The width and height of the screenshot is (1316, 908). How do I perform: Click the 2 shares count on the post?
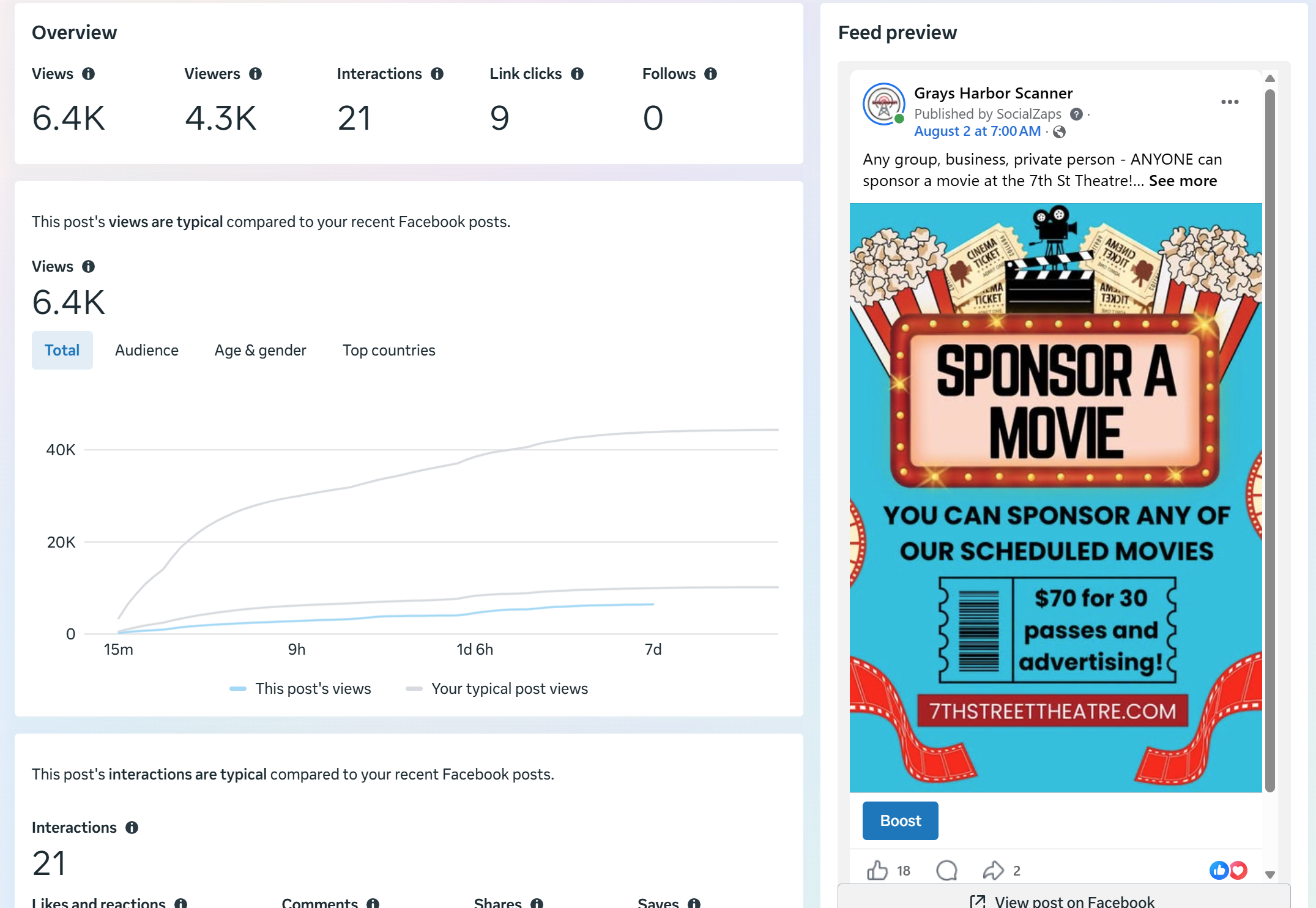[x=1017, y=871]
